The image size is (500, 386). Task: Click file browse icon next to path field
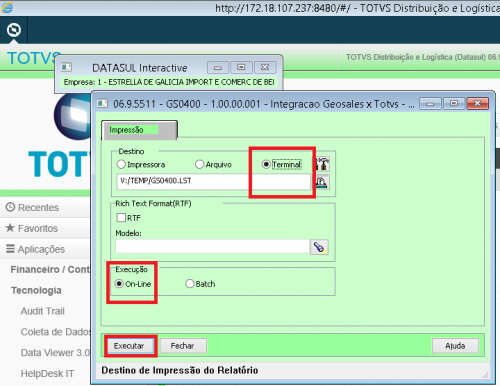point(322,182)
